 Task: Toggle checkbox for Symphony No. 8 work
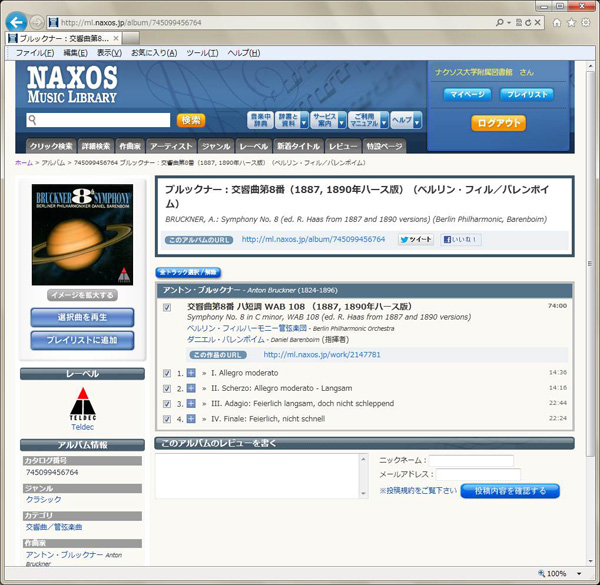pyautogui.click(x=167, y=308)
